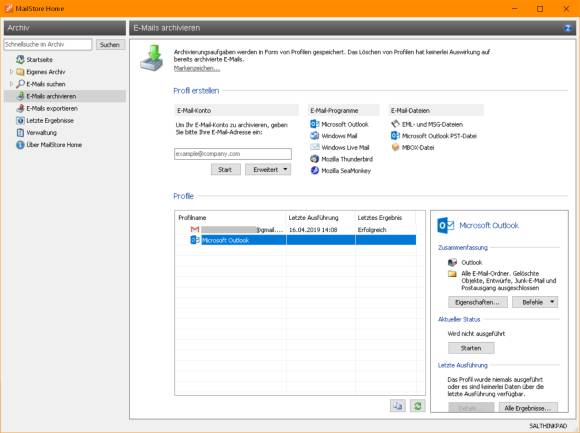Open Über MailStore Home in the sidebar
The height and width of the screenshot is (433, 580).
(54, 145)
